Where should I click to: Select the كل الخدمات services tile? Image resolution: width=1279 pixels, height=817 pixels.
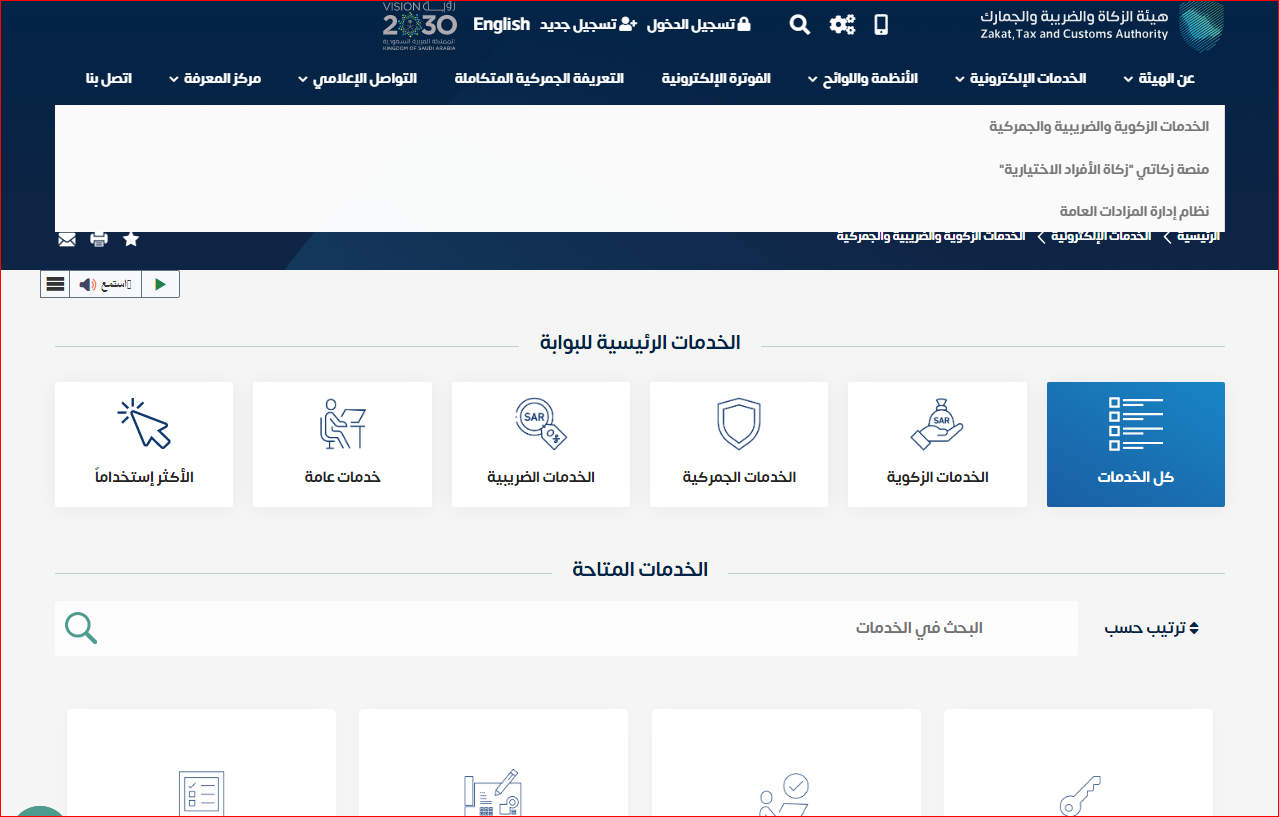point(1135,444)
